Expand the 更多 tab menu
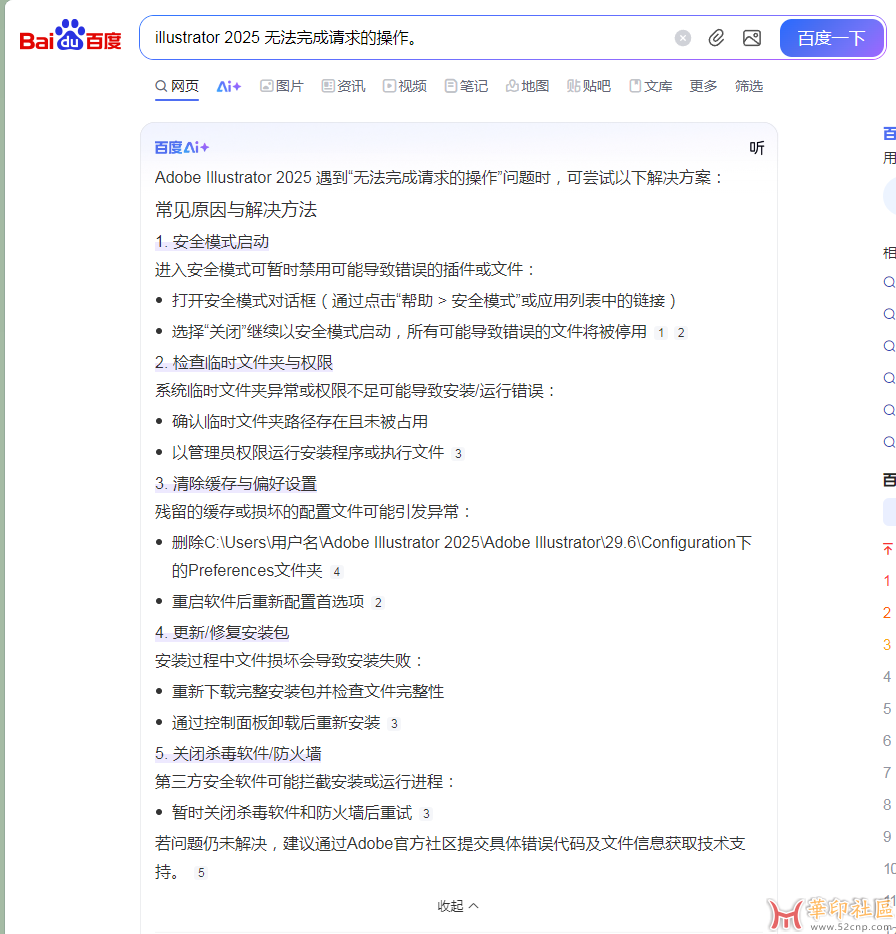This screenshot has height=934, width=896. [x=704, y=86]
